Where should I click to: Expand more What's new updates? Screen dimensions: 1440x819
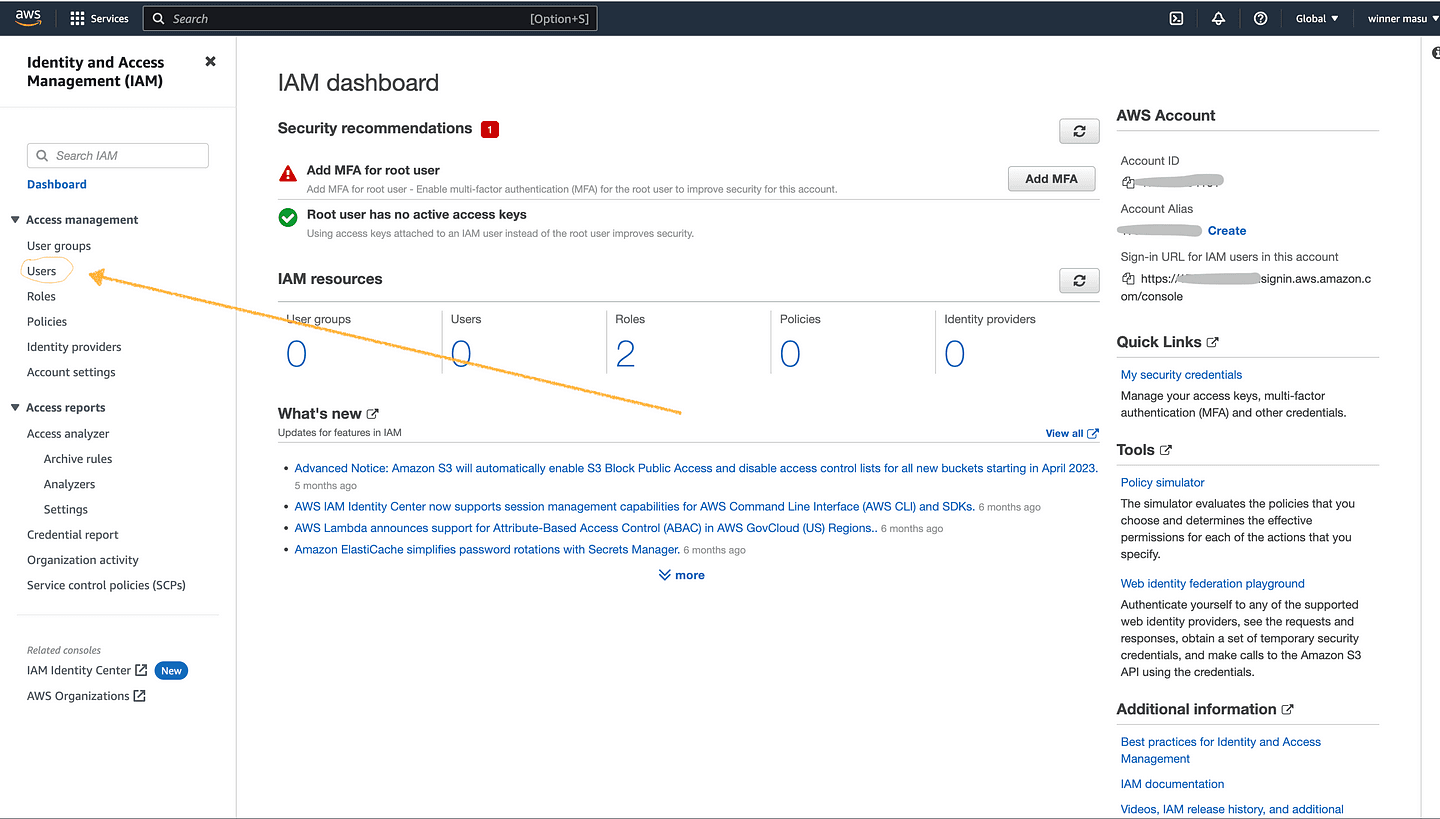(x=681, y=575)
